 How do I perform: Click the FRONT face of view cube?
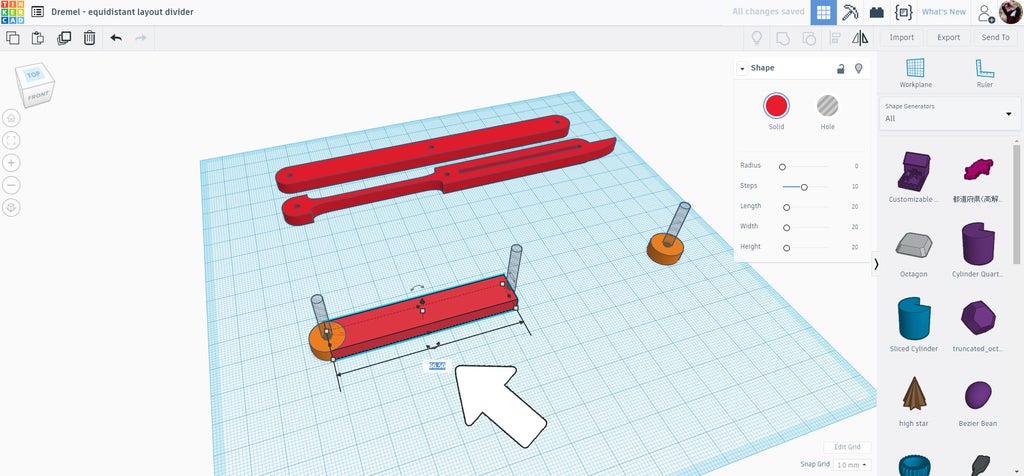click(x=38, y=95)
